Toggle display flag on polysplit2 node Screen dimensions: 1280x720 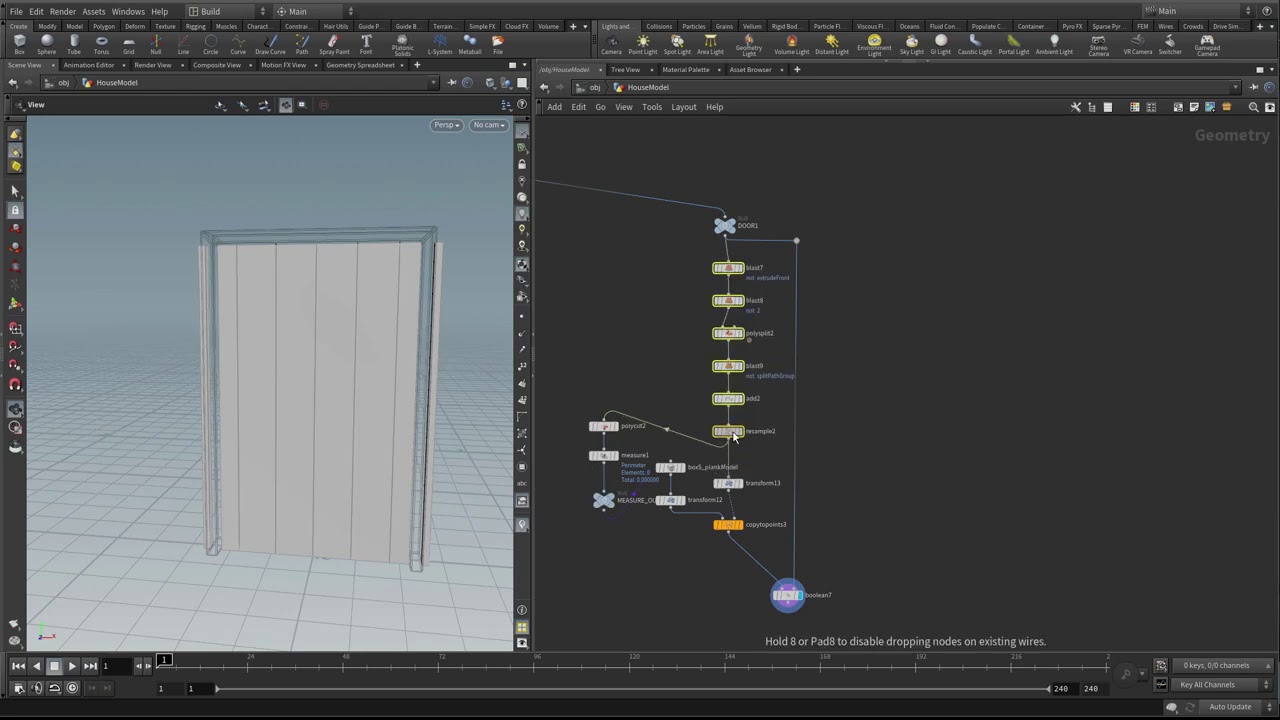[739, 334]
